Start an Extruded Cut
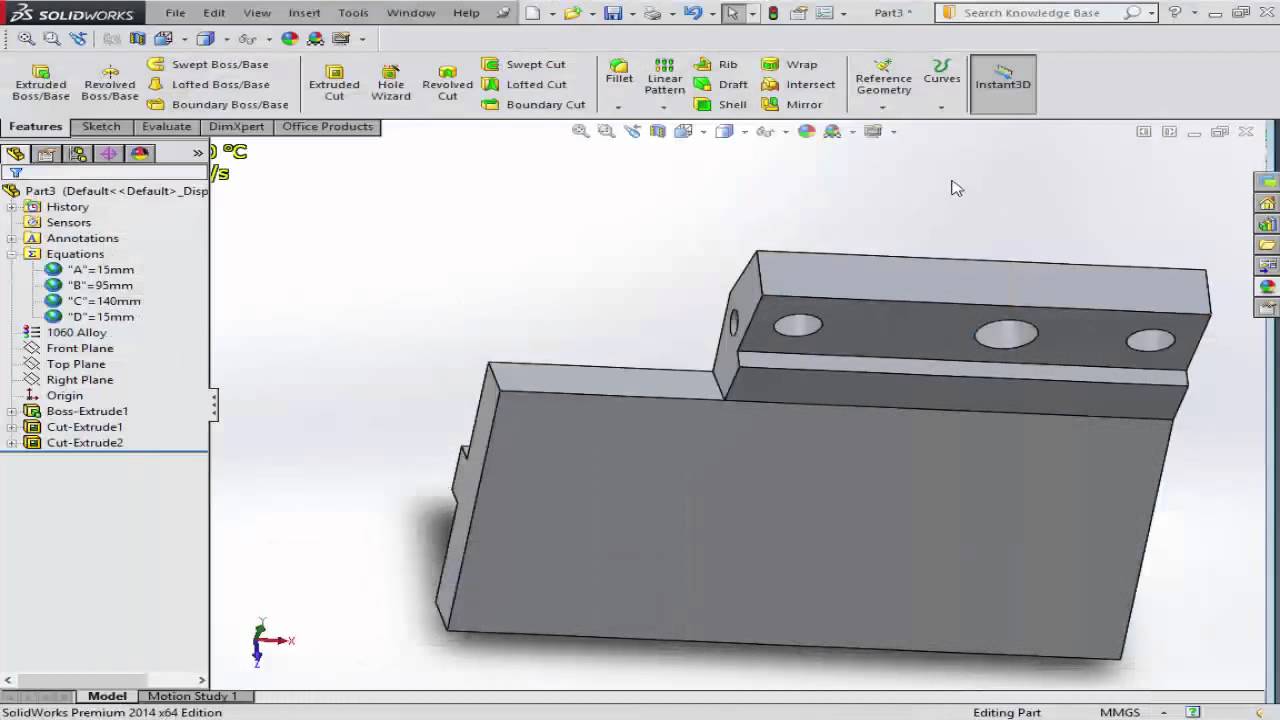This screenshot has width=1280, height=720. (334, 82)
